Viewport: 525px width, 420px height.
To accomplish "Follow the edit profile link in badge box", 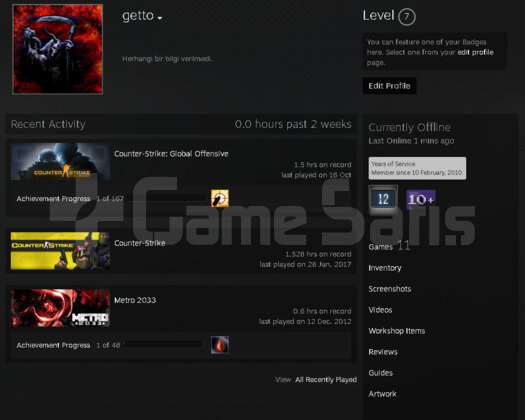I will [x=475, y=52].
